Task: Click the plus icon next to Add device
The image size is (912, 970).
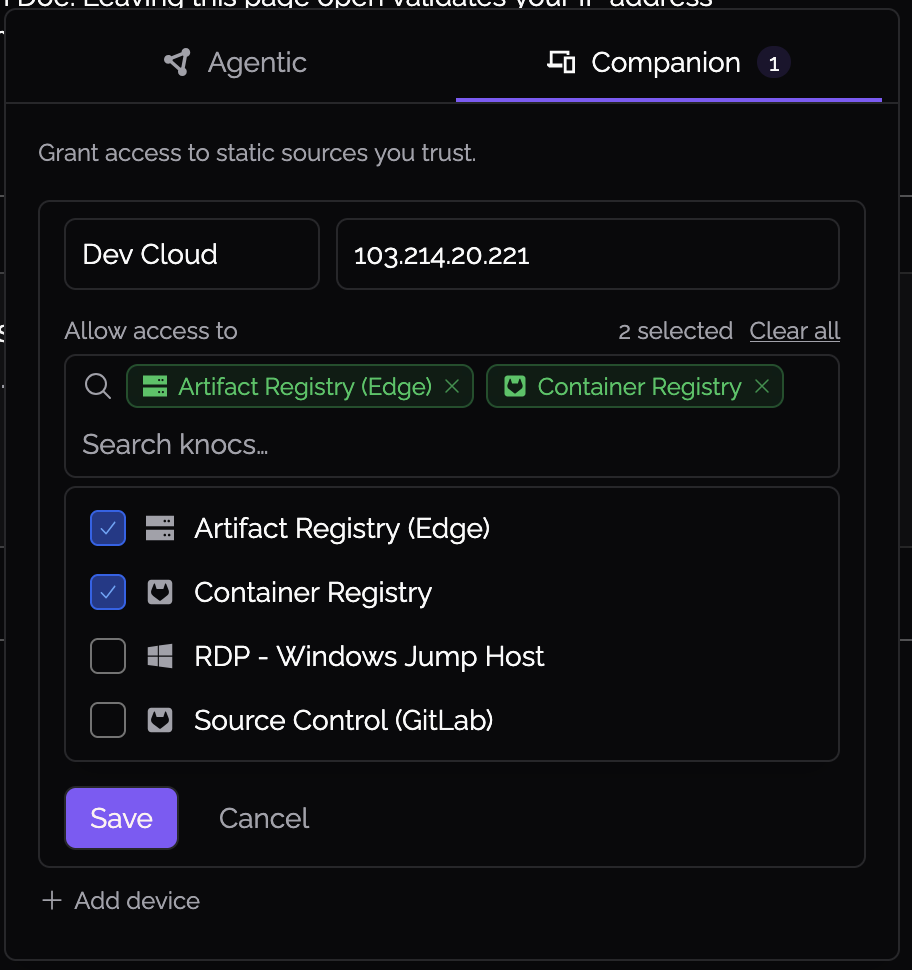Action: pyautogui.click(x=52, y=901)
